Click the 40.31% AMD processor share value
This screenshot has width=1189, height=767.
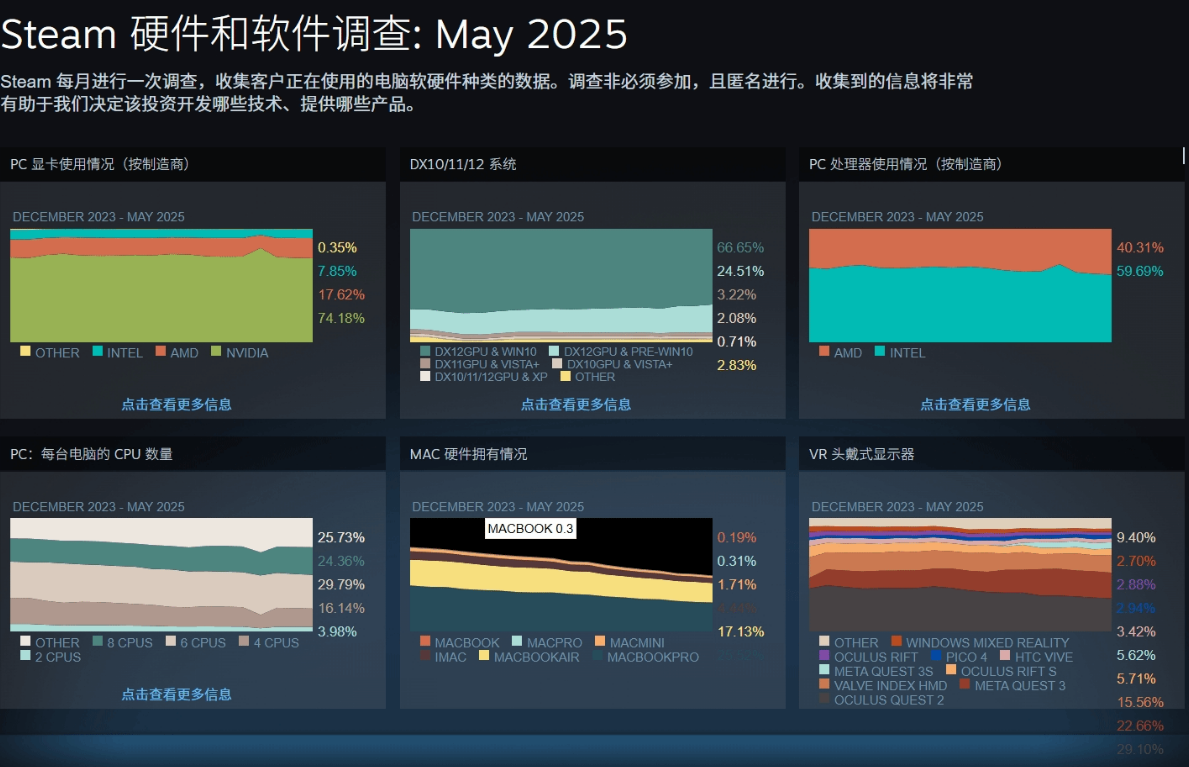click(x=1140, y=248)
